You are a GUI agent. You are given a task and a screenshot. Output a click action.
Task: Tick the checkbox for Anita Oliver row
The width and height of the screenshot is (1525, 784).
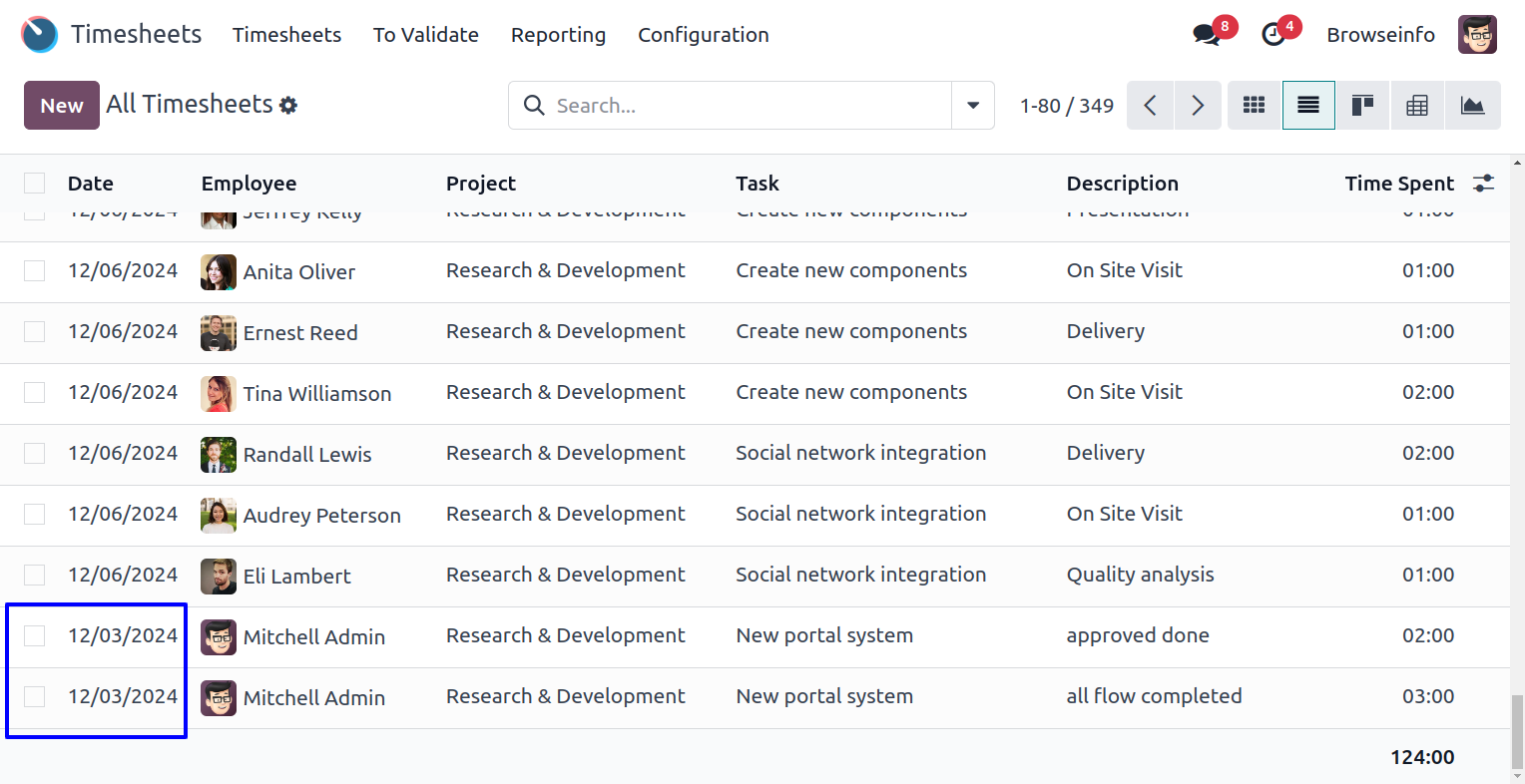point(35,271)
